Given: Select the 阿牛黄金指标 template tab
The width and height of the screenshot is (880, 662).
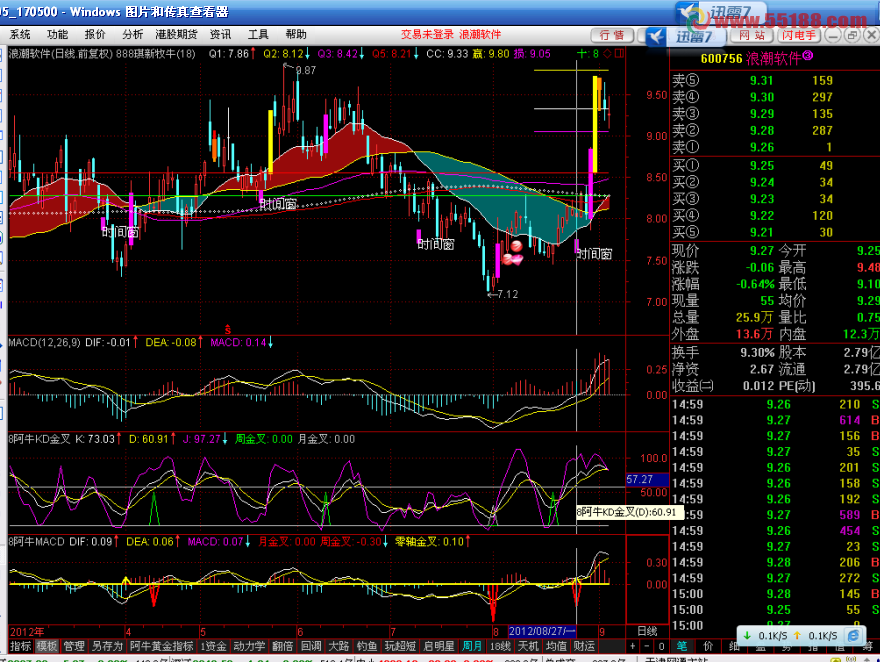Looking at the screenshot, I should tap(162, 646).
